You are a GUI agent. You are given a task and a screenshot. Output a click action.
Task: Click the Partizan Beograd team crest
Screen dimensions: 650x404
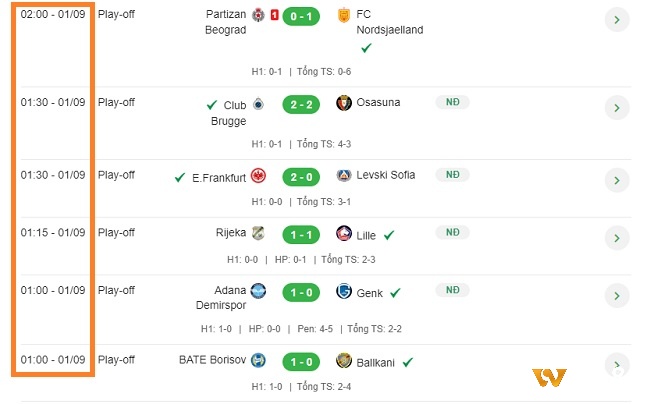[x=258, y=15]
